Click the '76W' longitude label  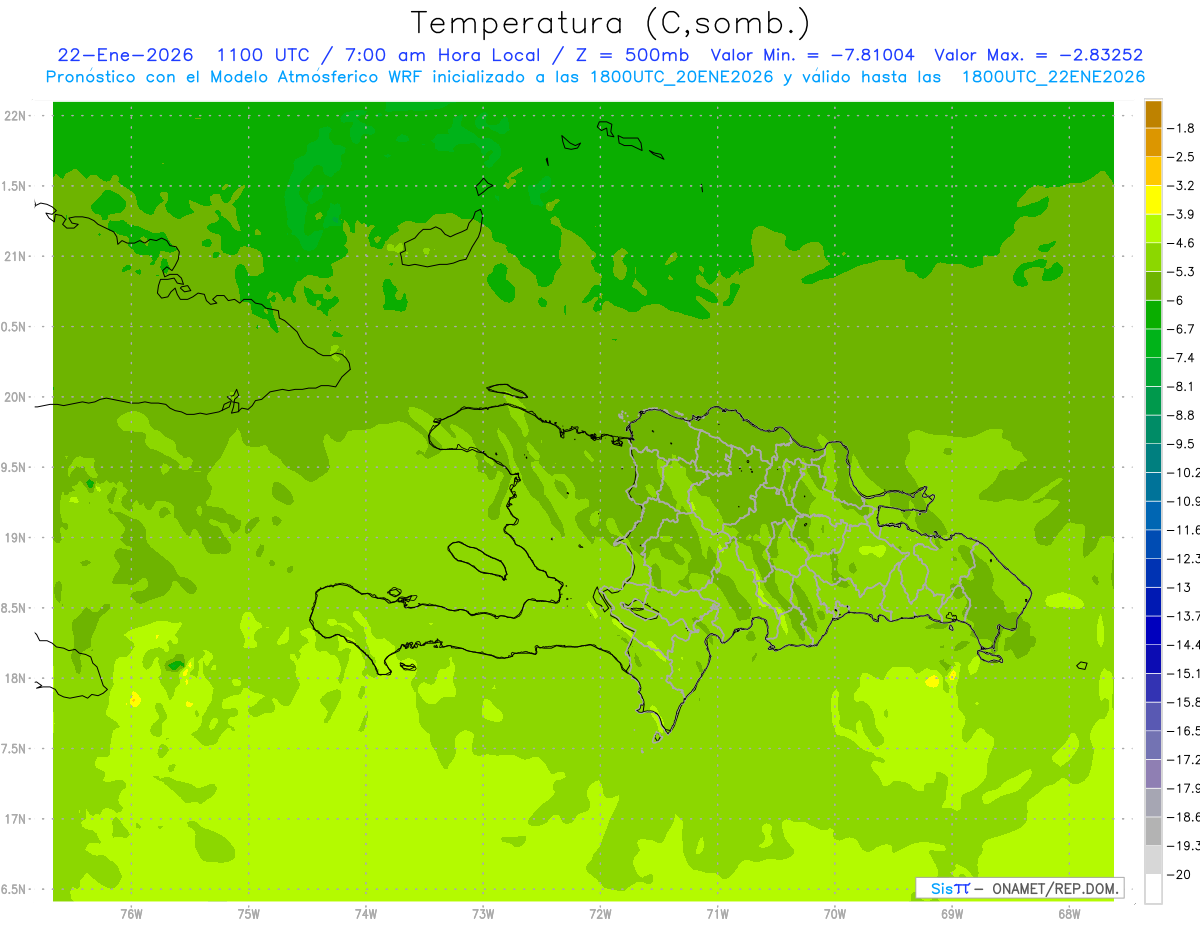click(x=131, y=913)
